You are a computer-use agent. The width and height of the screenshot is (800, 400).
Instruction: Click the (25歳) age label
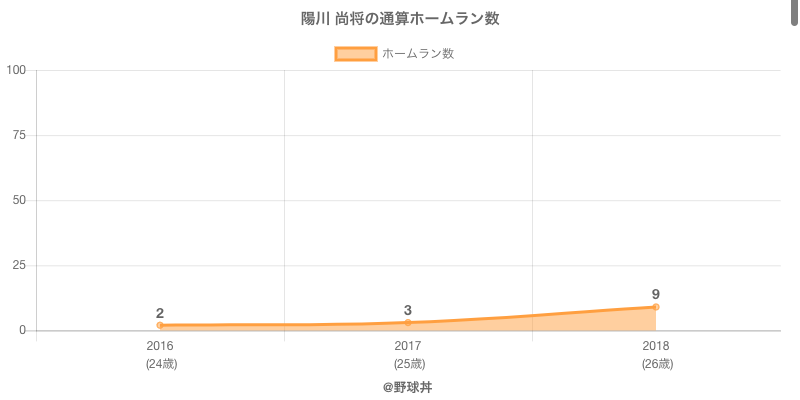tap(408, 364)
